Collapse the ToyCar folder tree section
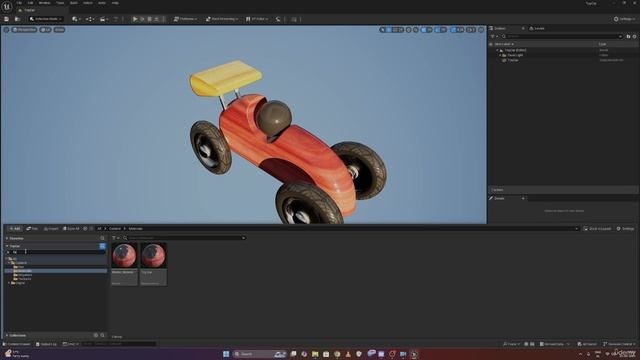The width and height of the screenshot is (640, 360). point(7,246)
